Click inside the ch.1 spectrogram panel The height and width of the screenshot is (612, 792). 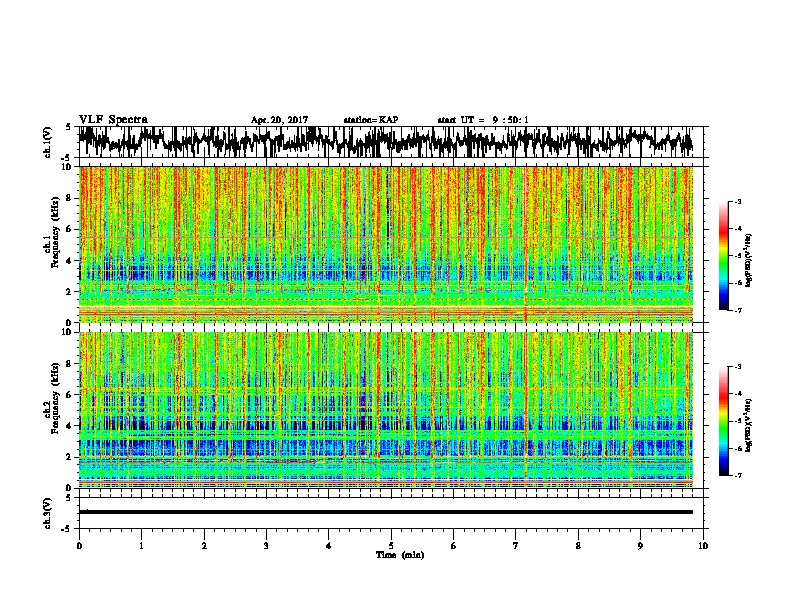pyautogui.click(x=385, y=244)
